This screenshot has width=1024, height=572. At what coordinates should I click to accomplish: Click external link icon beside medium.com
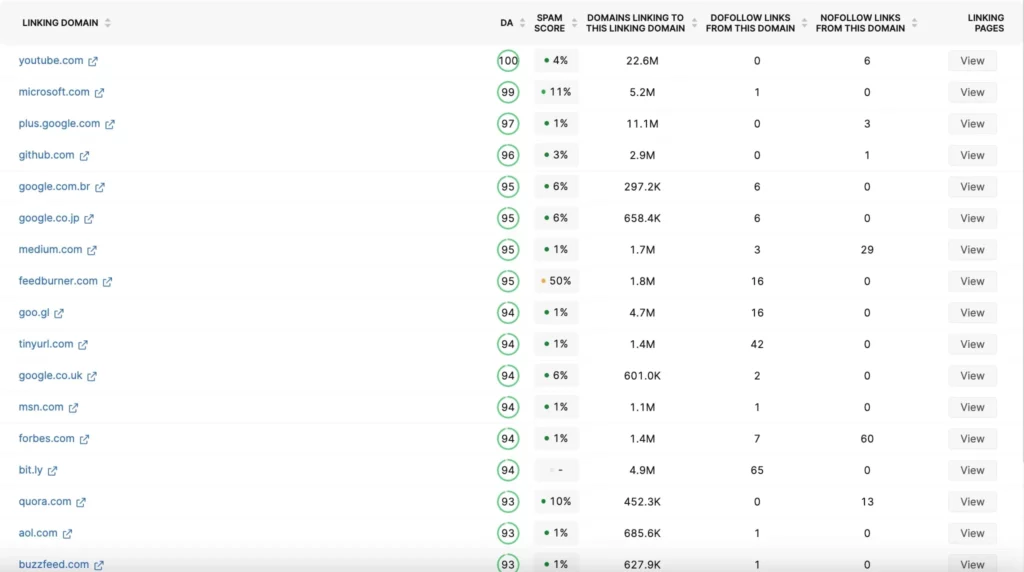click(x=92, y=250)
